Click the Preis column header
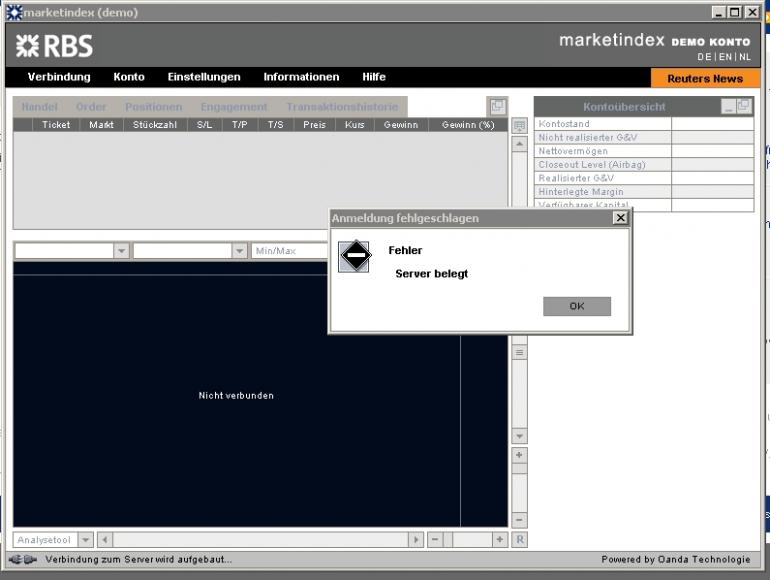 click(314, 125)
